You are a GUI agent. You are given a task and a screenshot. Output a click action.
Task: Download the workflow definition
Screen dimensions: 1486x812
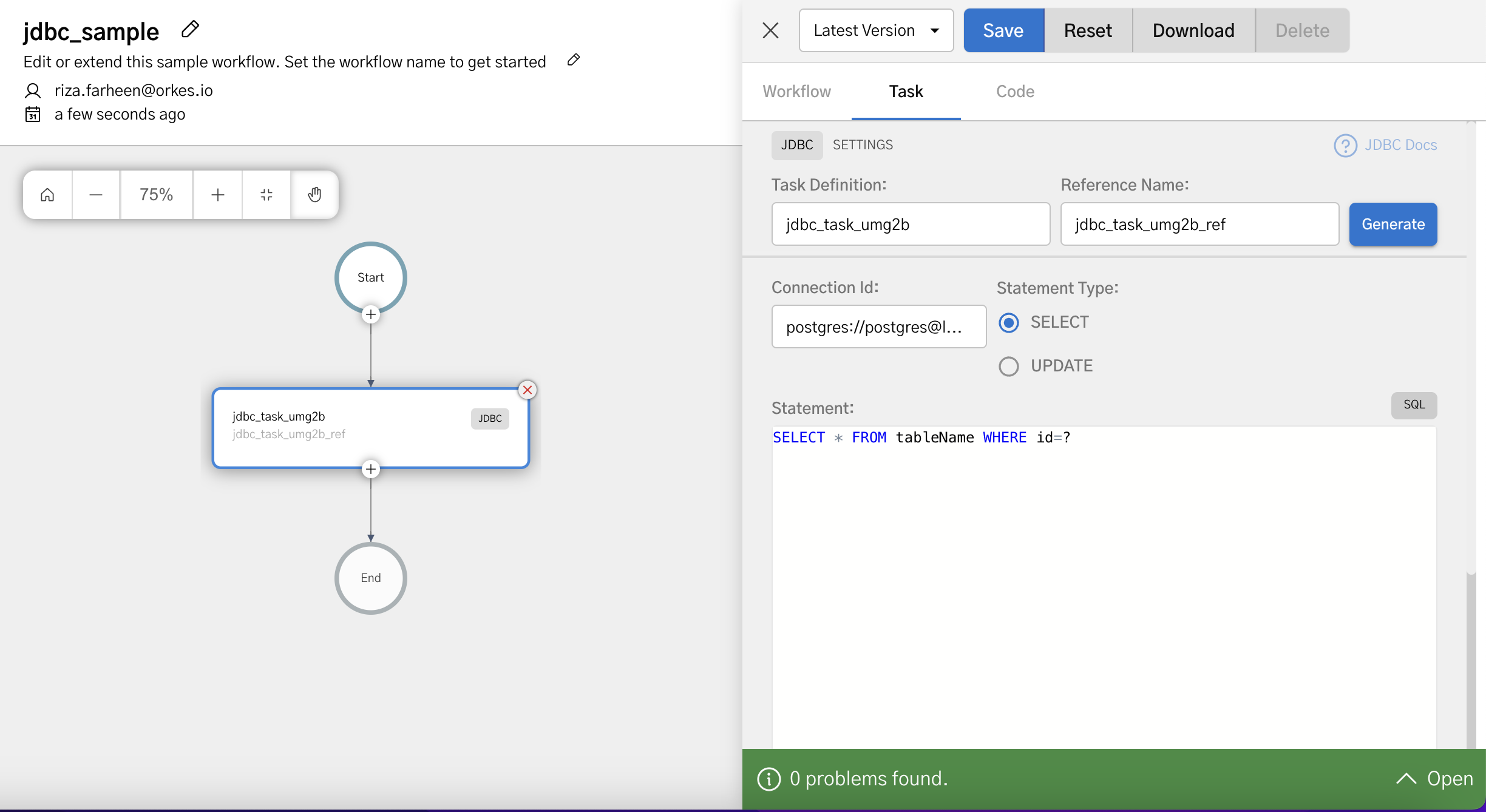click(x=1192, y=30)
